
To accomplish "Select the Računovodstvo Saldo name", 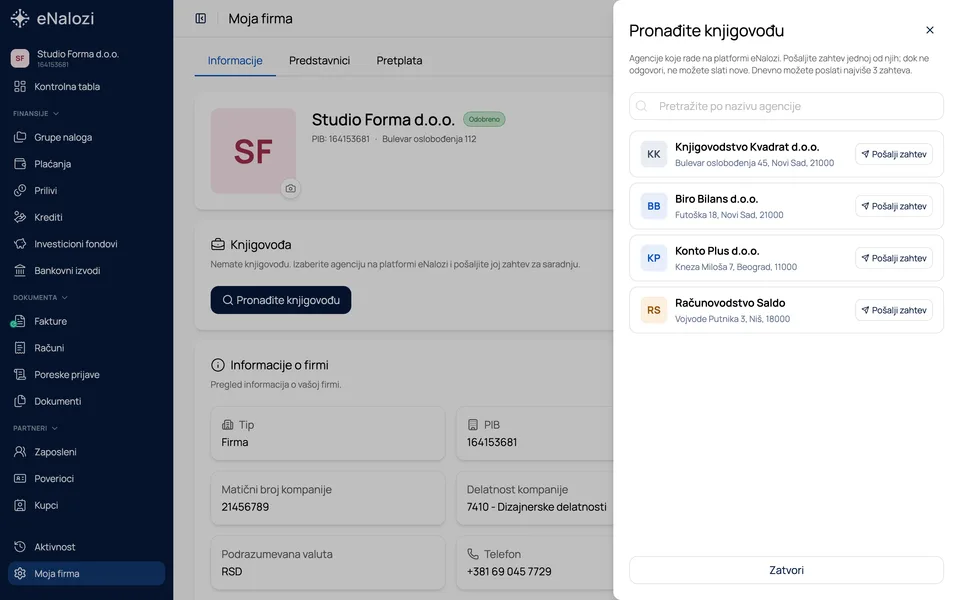I will pos(730,303).
